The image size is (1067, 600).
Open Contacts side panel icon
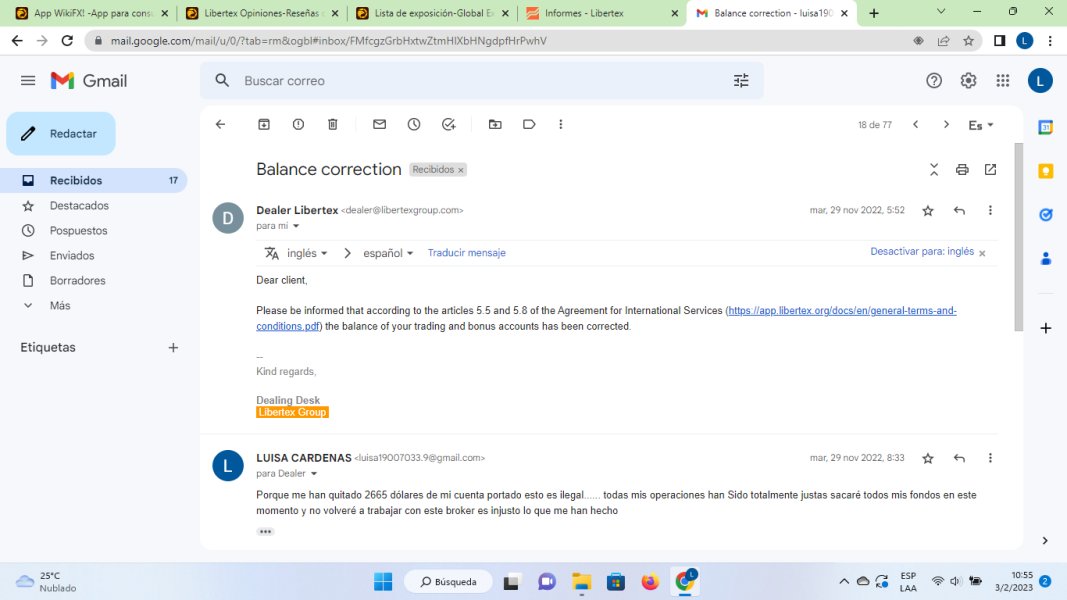coord(1046,259)
